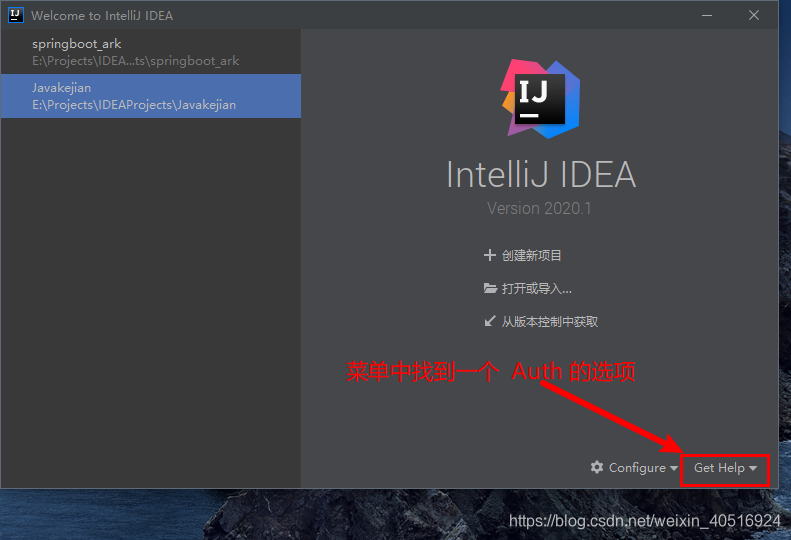Click the checkout arrow icon beside 从版本控制中获取

[x=489, y=321]
